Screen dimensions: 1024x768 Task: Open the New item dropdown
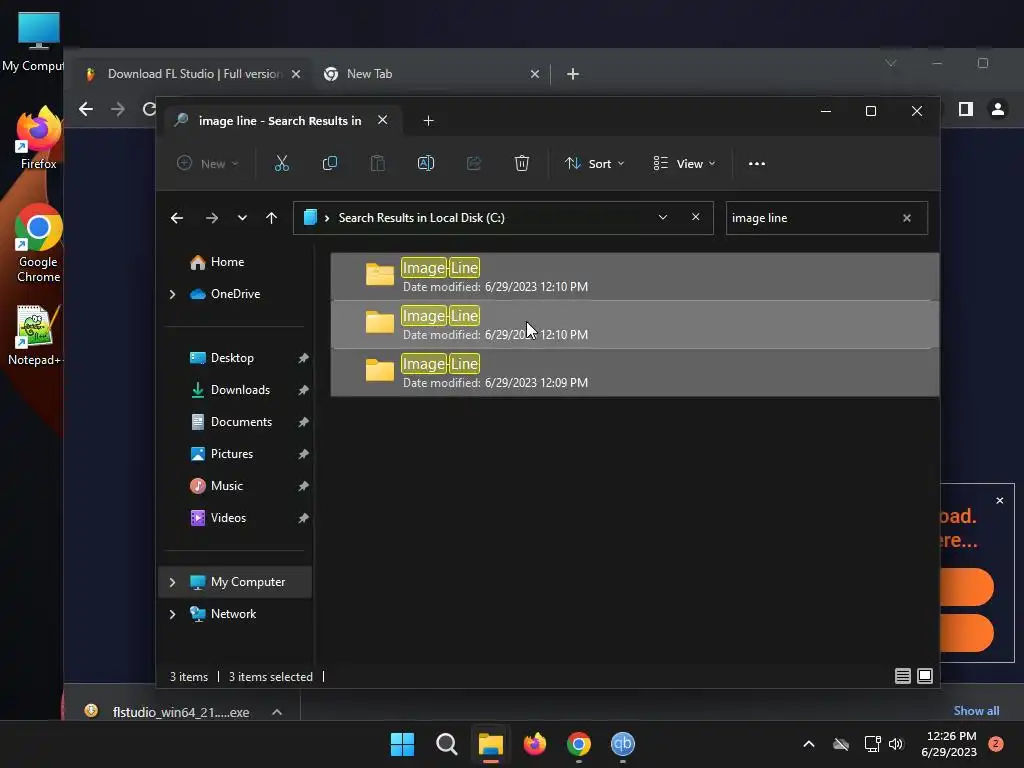point(208,164)
